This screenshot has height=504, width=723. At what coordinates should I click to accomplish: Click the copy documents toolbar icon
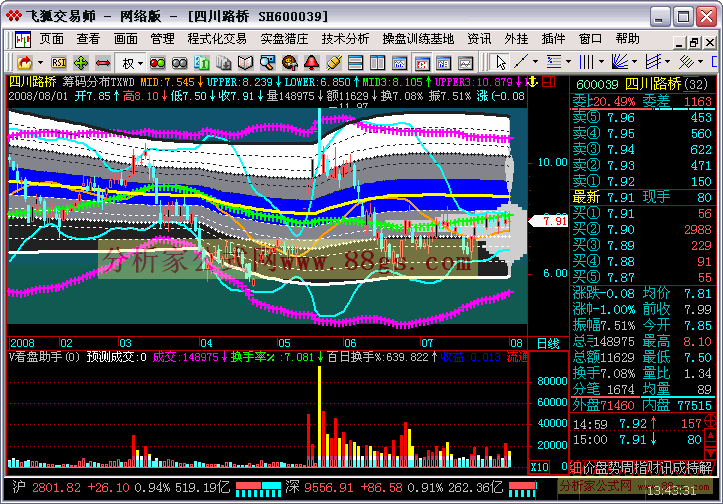tap(224, 63)
